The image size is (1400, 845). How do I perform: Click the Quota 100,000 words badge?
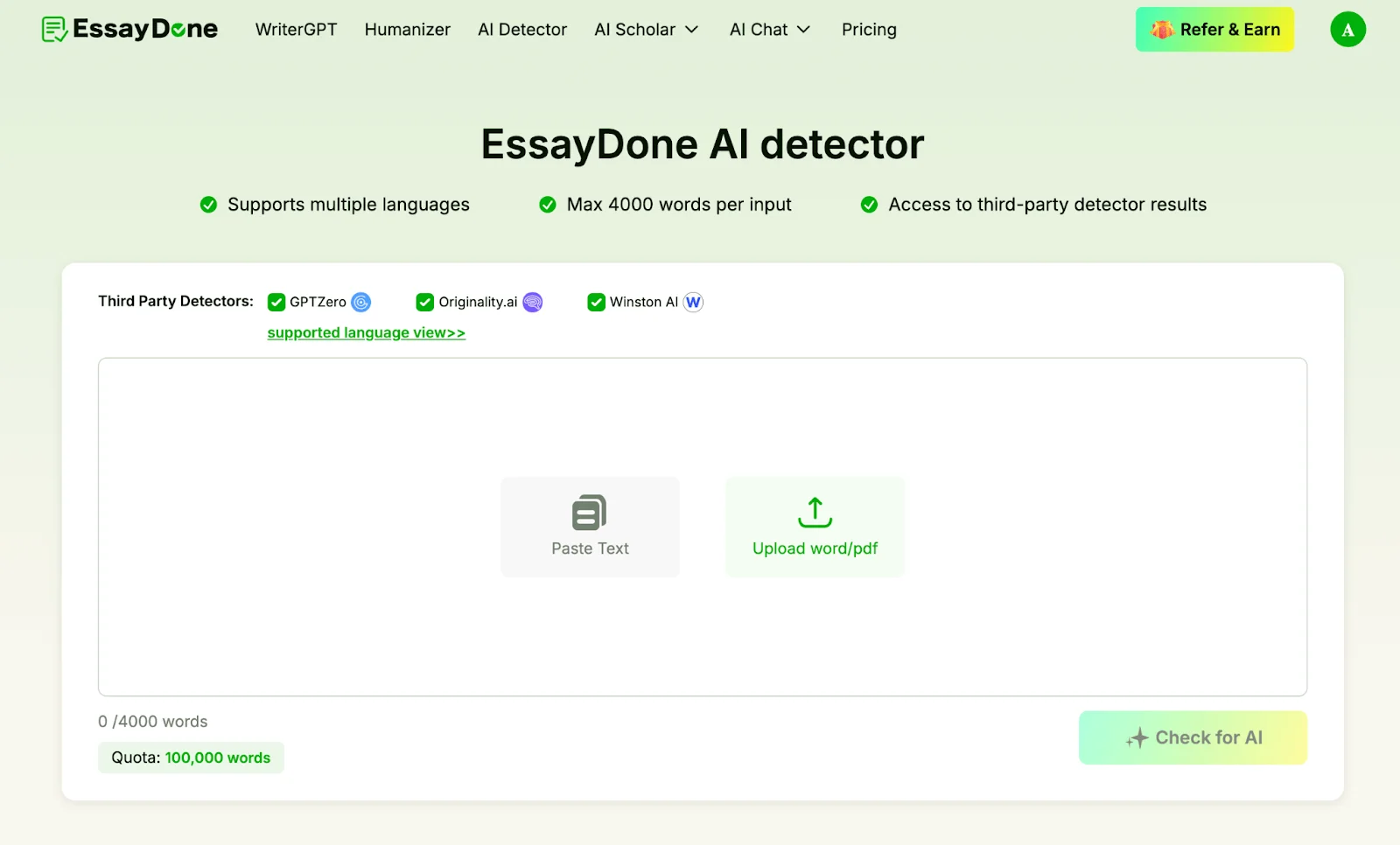click(191, 758)
